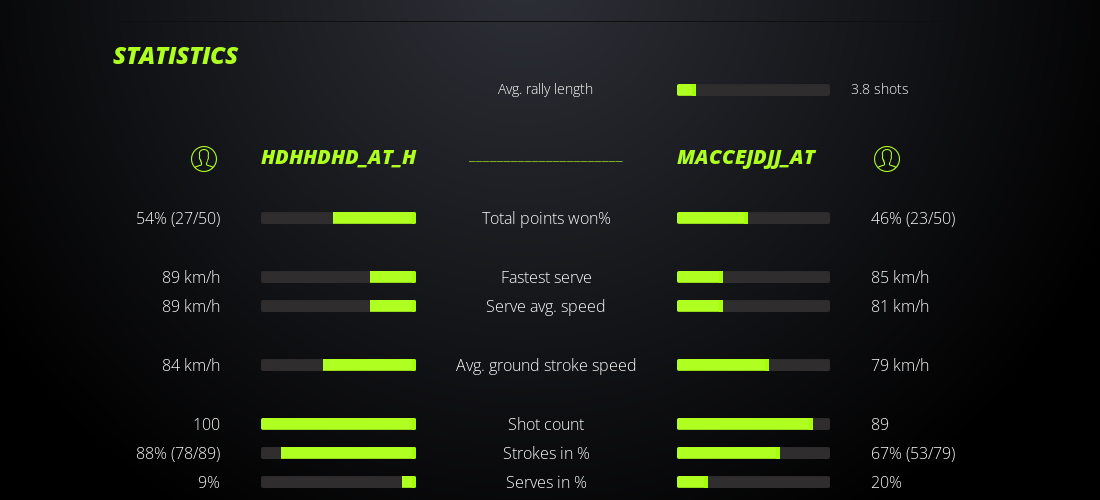This screenshot has height=500, width=1100.
Task: Click the 54% (27/50) value
Action: tap(178, 218)
